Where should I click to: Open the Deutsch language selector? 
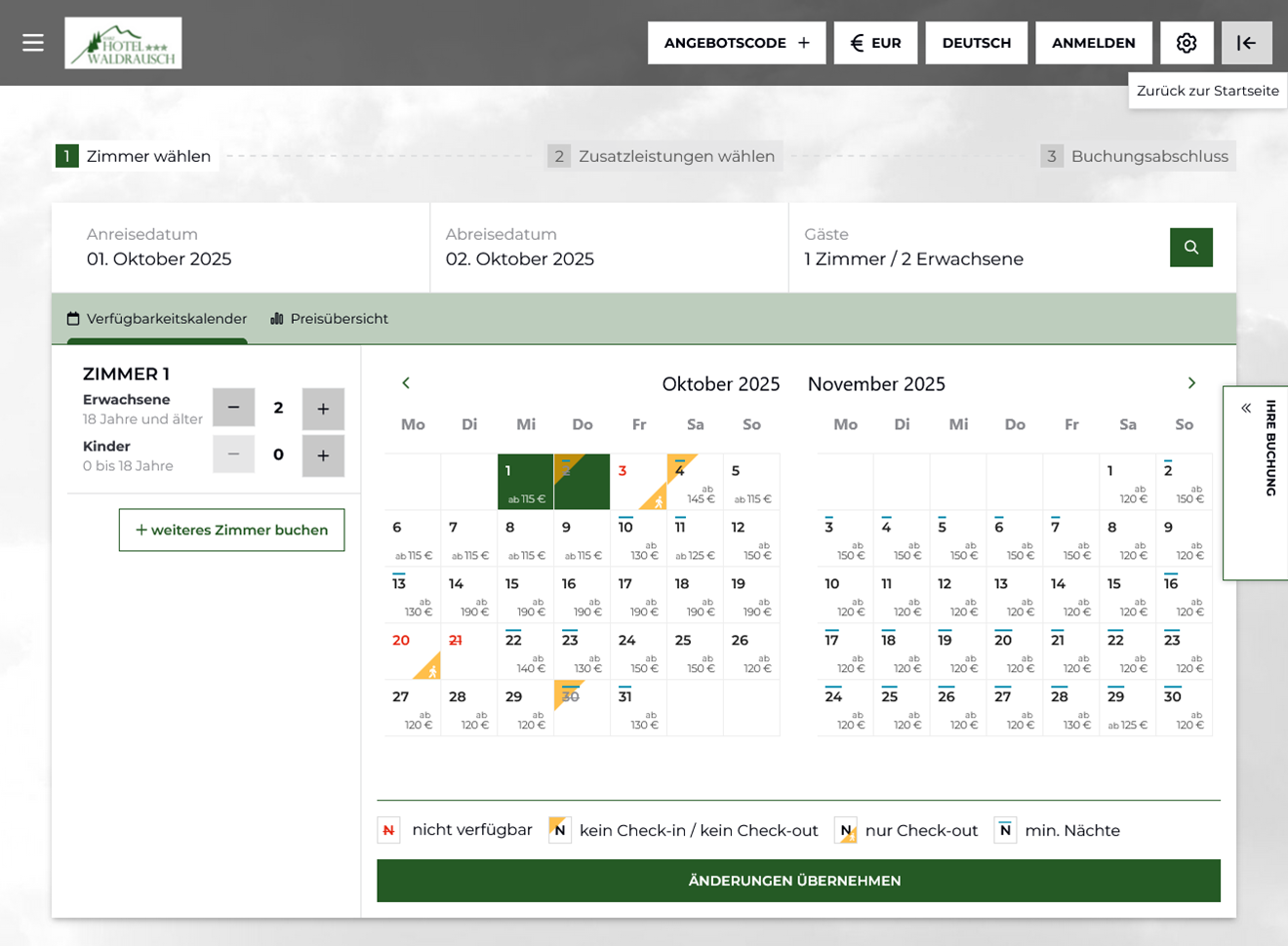[x=976, y=43]
